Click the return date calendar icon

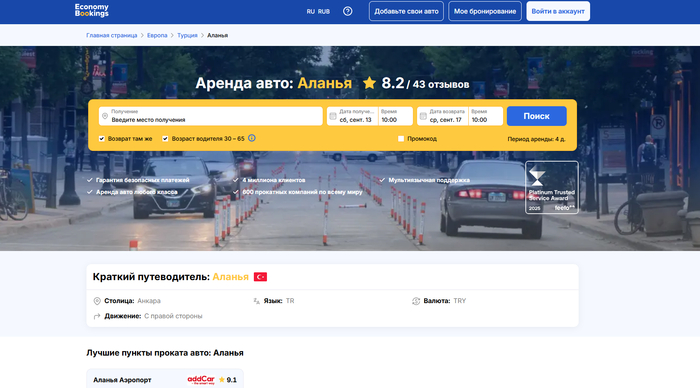pyautogui.click(x=423, y=116)
